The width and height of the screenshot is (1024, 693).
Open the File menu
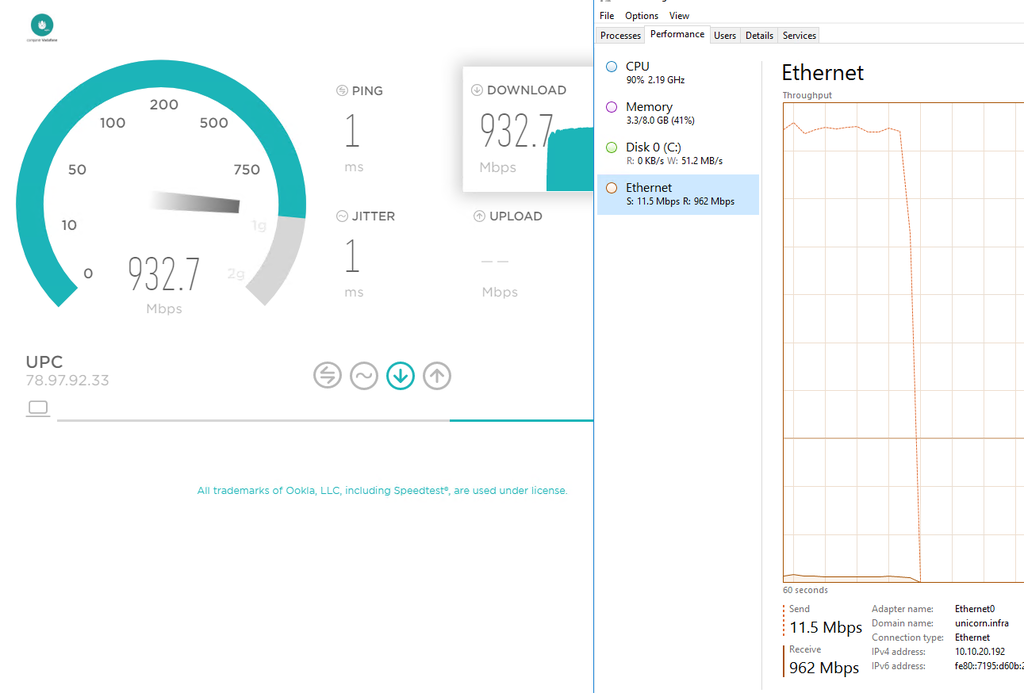(607, 16)
